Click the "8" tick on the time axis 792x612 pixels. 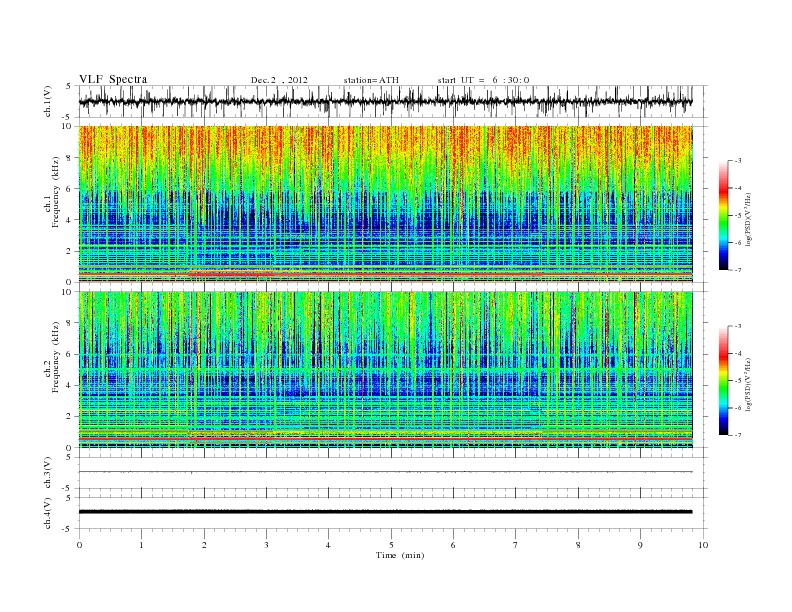coord(578,545)
